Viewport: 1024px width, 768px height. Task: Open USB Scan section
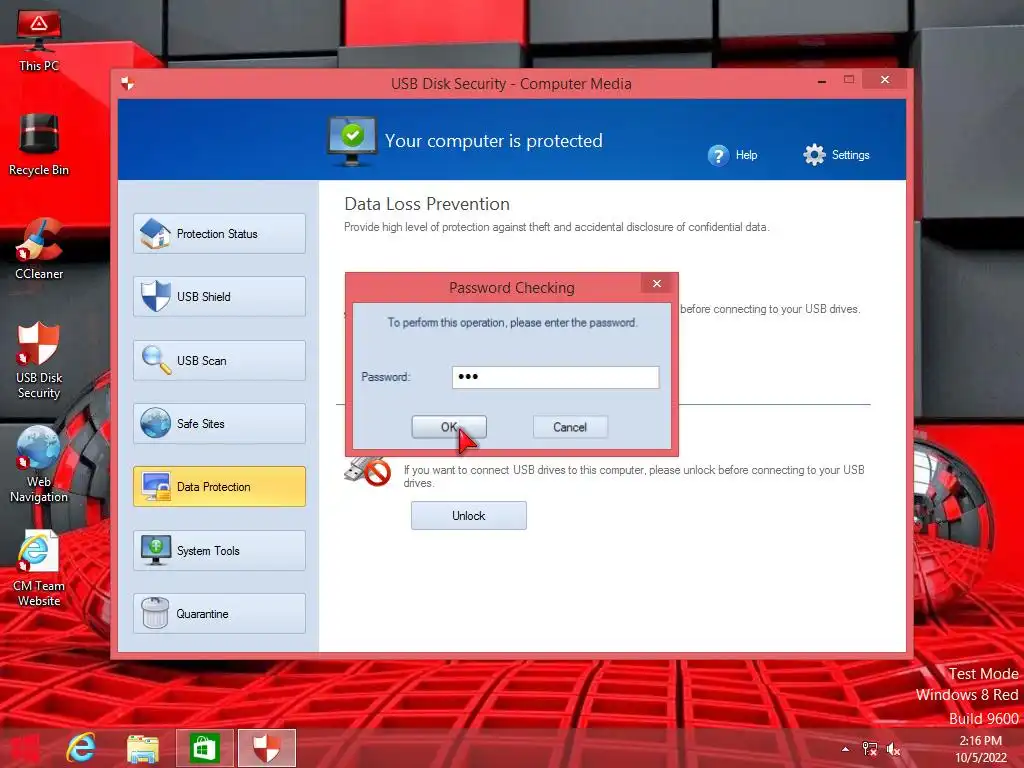pyautogui.click(x=219, y=360)
